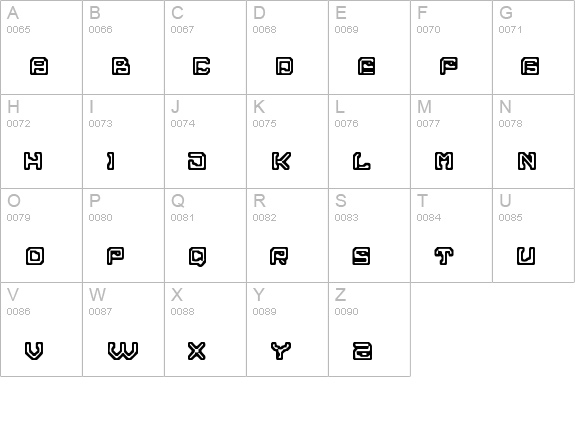575x421 pixels.
Task: Click the narrow I glyph
Action: pos(110,161)
